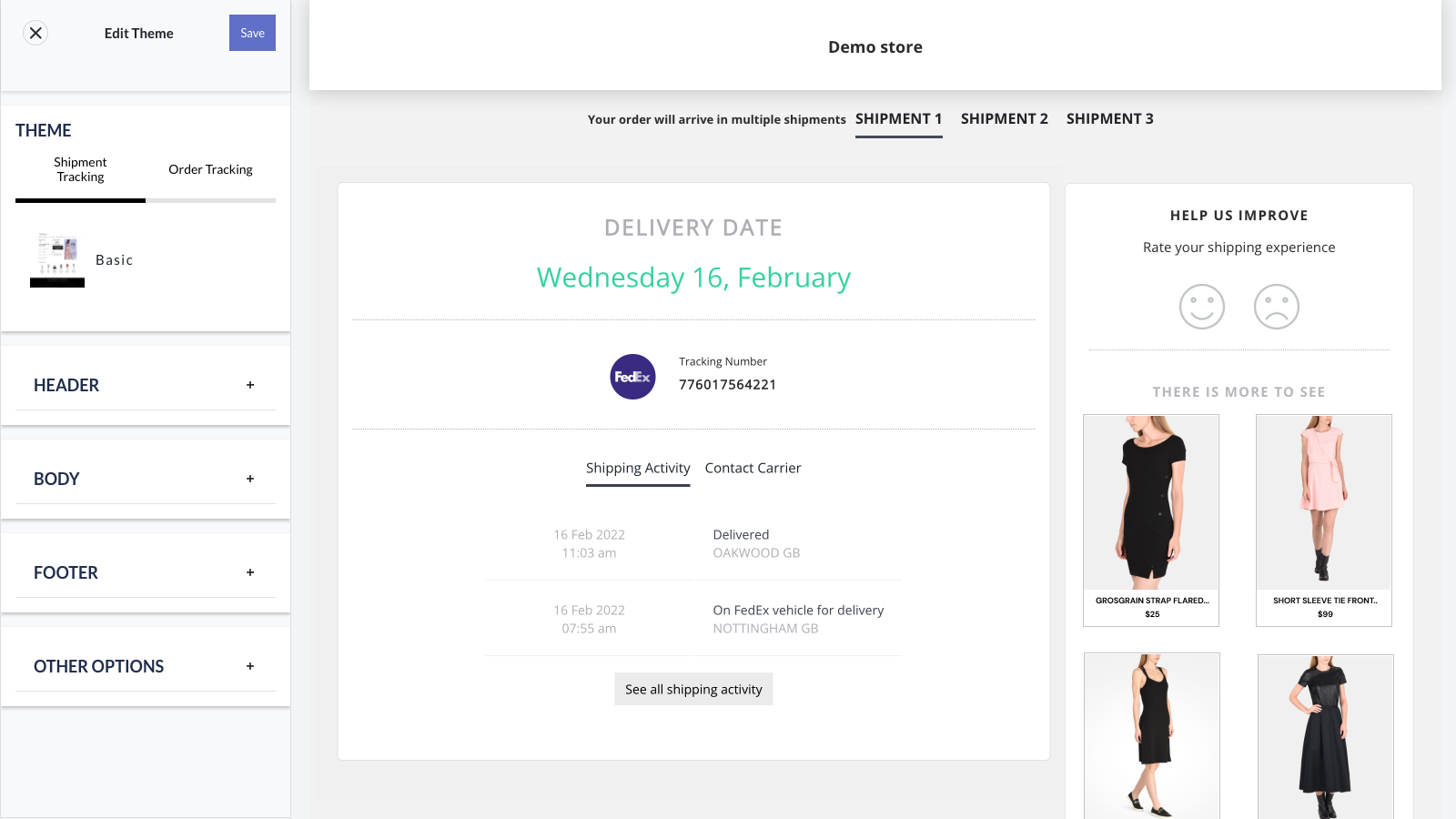Click the FedEx carrier logo
Screen dimensions: 1456x819
632,377
